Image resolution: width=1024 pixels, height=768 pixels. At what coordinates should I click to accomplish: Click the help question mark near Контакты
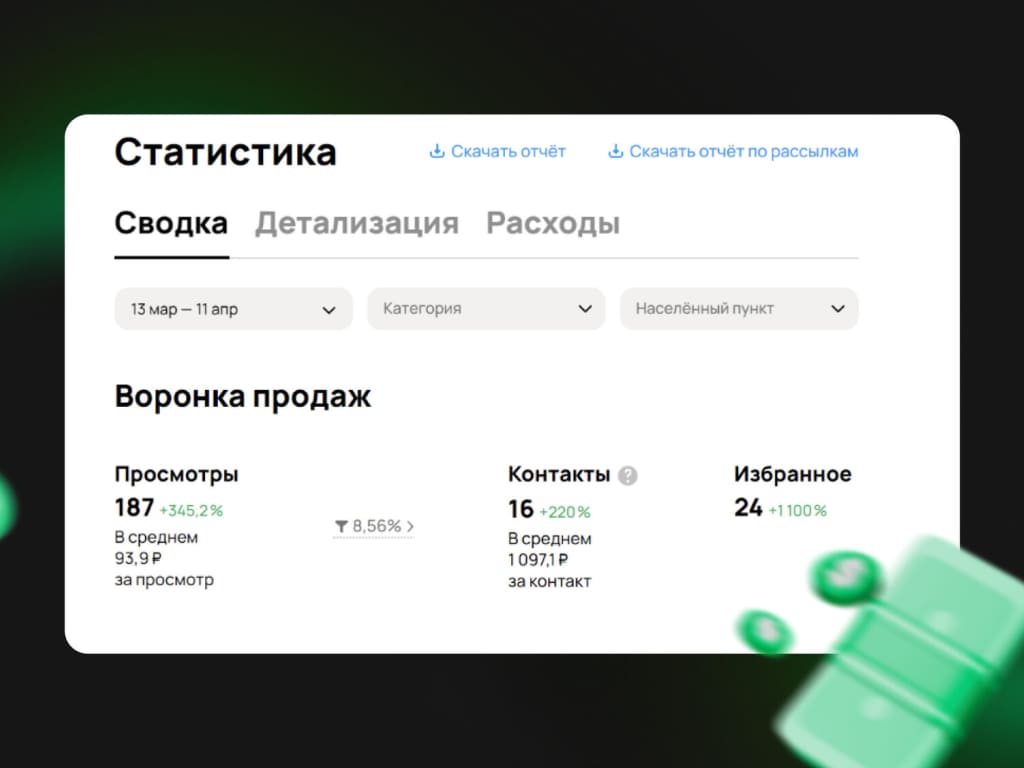pos(628,475)
